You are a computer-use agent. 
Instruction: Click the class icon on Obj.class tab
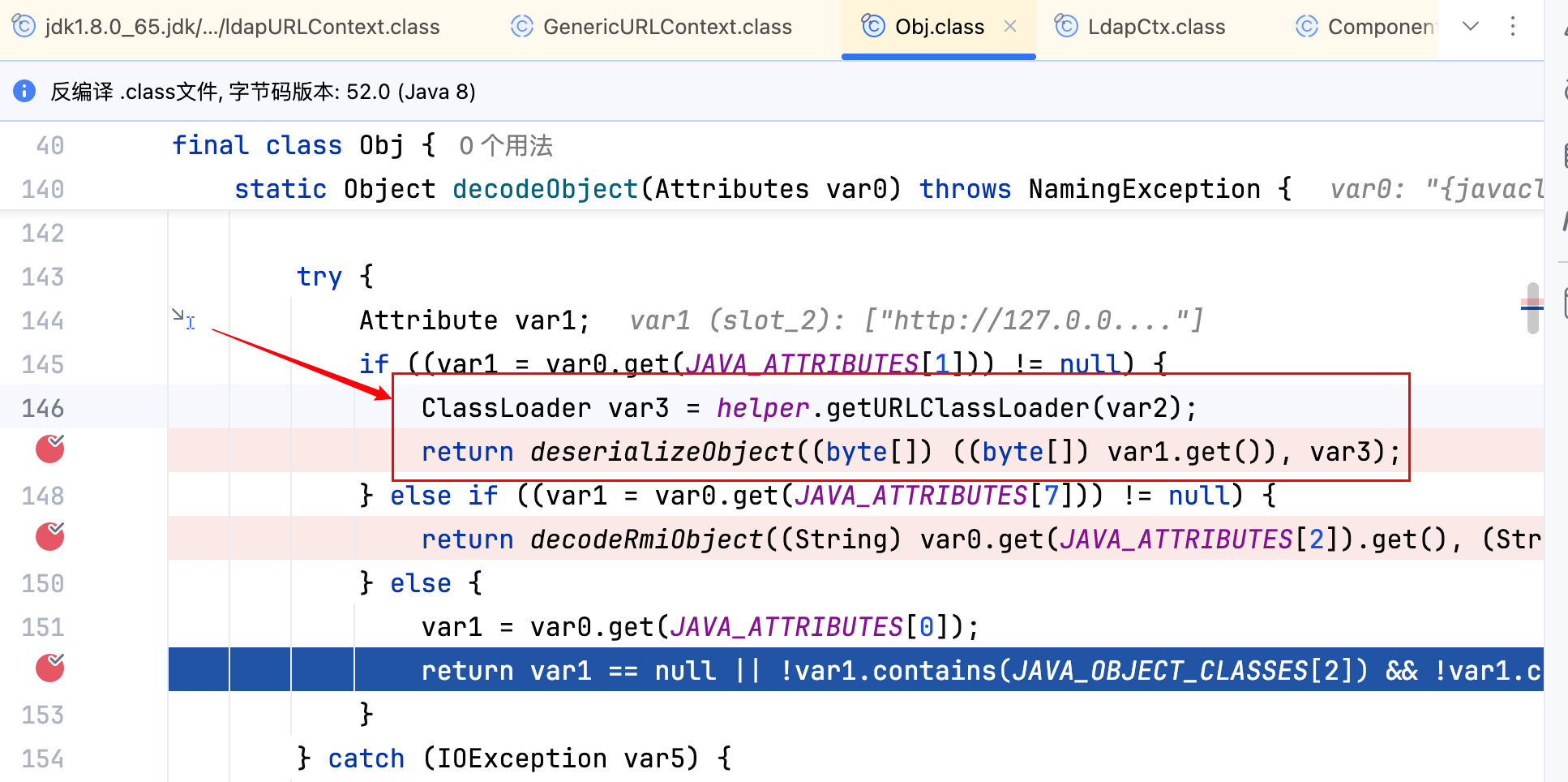(872, 26)
